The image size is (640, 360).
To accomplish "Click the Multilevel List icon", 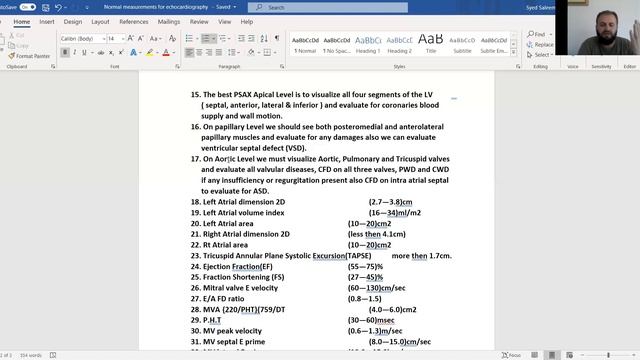I will [222, 38].
